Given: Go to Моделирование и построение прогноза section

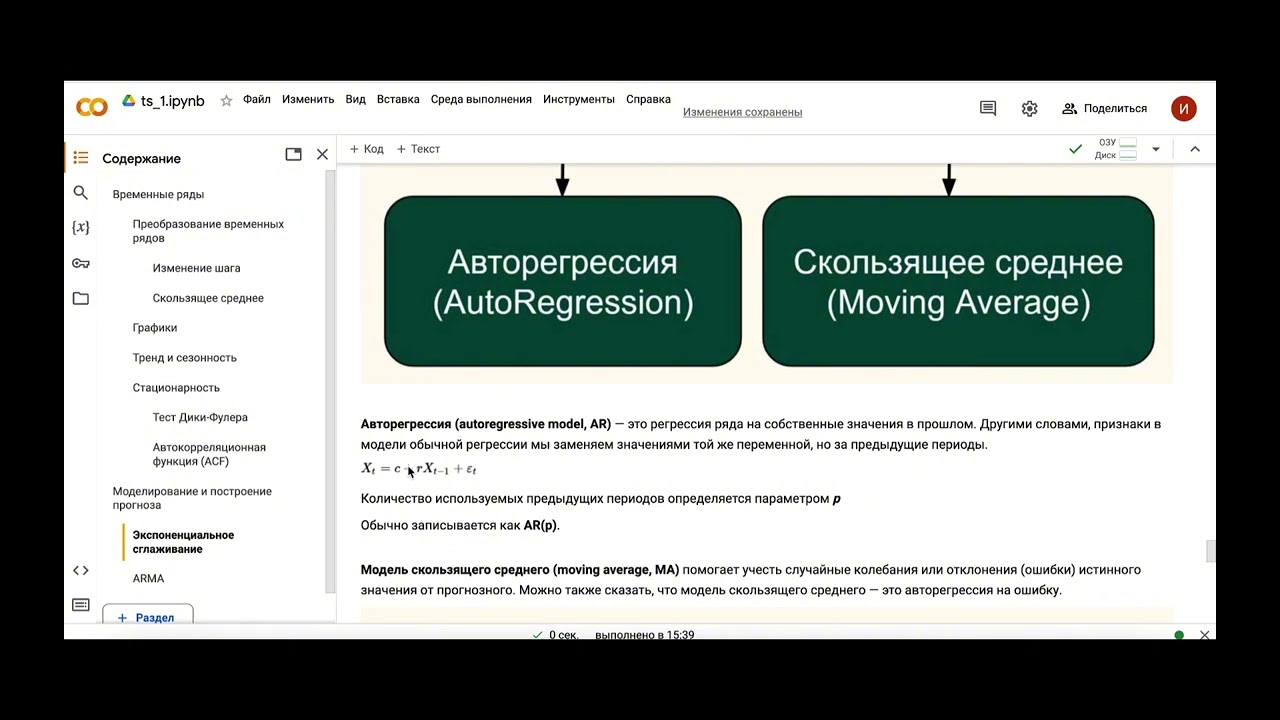Looking at the screenshot, I should click(192, 498).
